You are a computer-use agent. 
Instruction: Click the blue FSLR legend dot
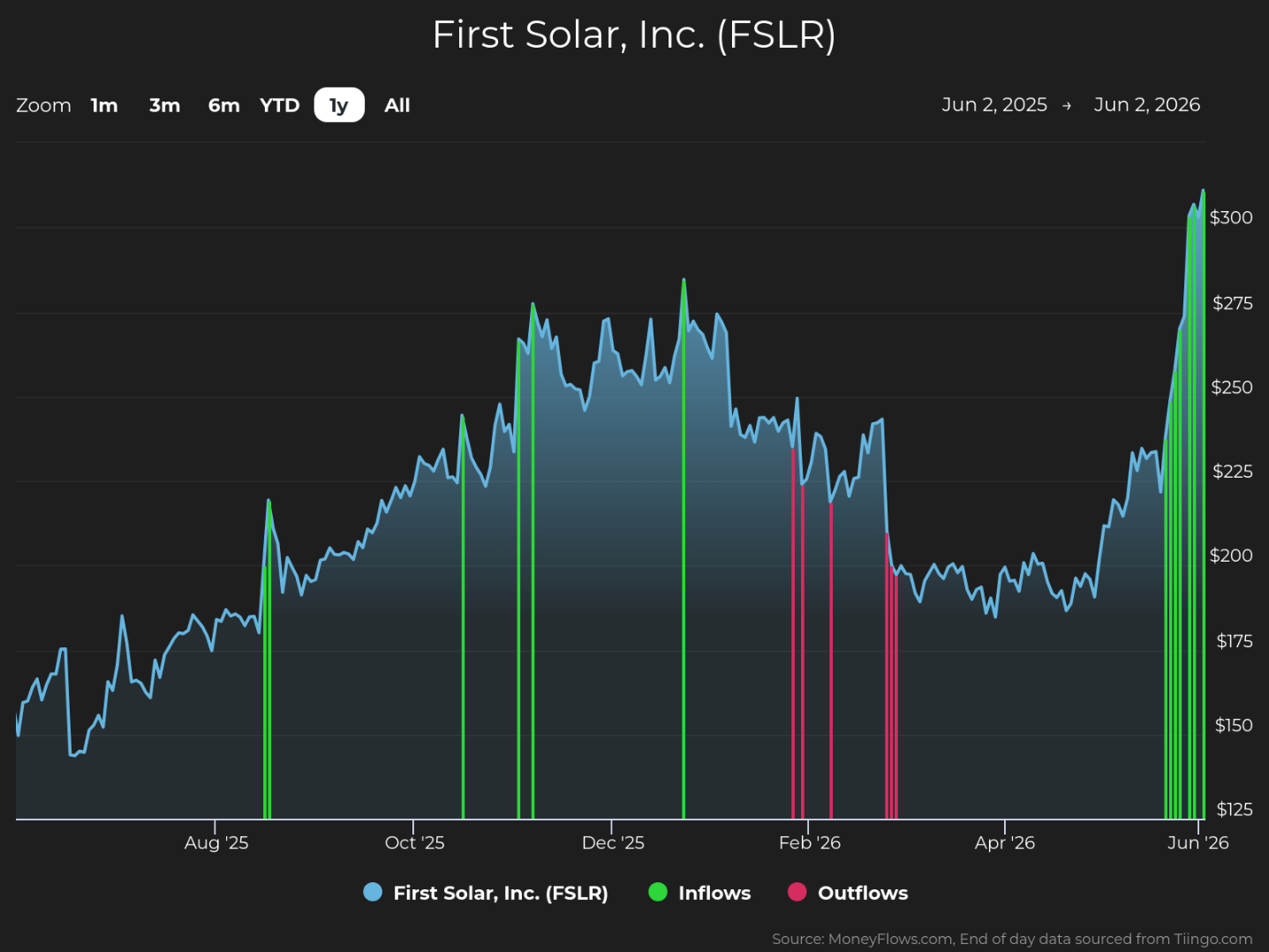[x=373, y=892]
